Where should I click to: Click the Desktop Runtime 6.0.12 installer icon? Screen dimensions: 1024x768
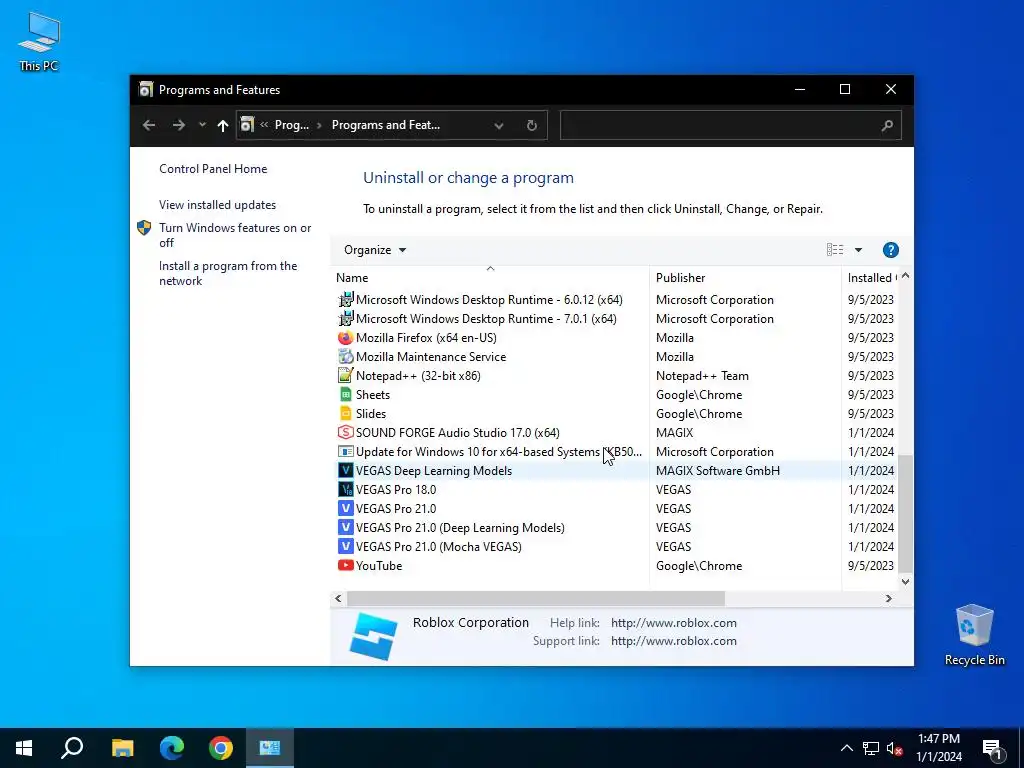345,300
